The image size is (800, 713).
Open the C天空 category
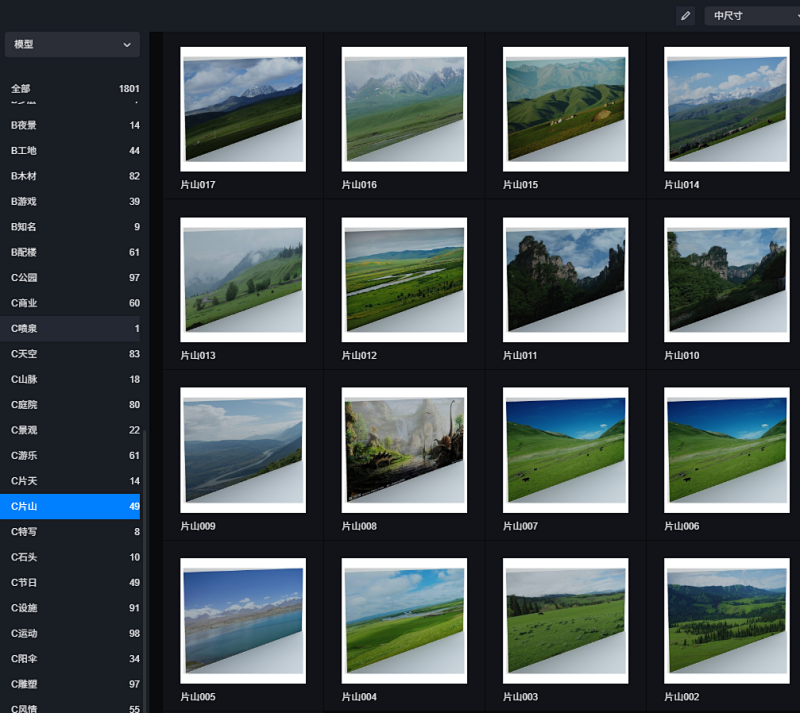click(x=70, y=354)
